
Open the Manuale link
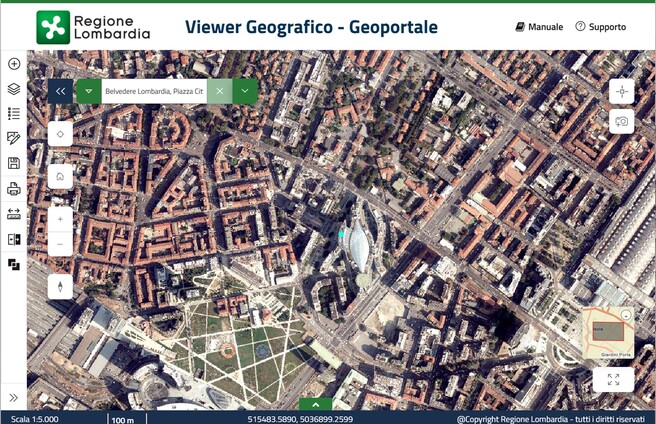click(x=539, y=27)
